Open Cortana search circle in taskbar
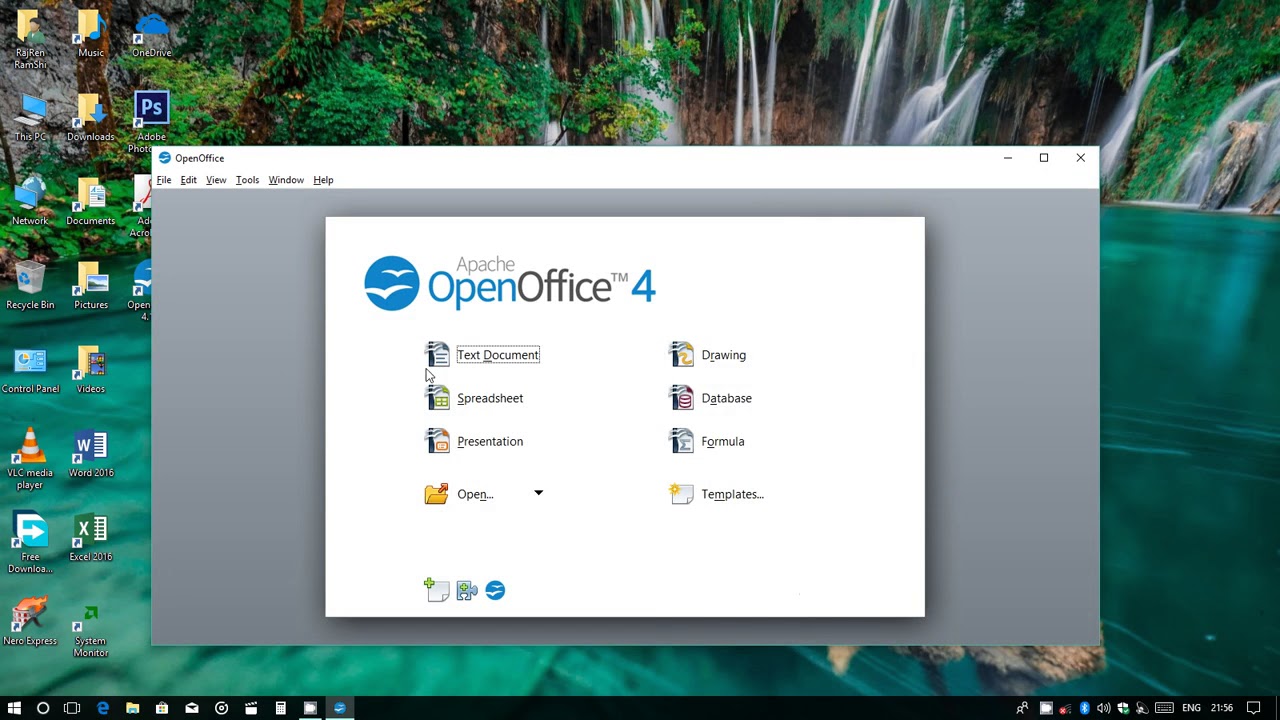The image size is (1280, 720). click(43, 708)
